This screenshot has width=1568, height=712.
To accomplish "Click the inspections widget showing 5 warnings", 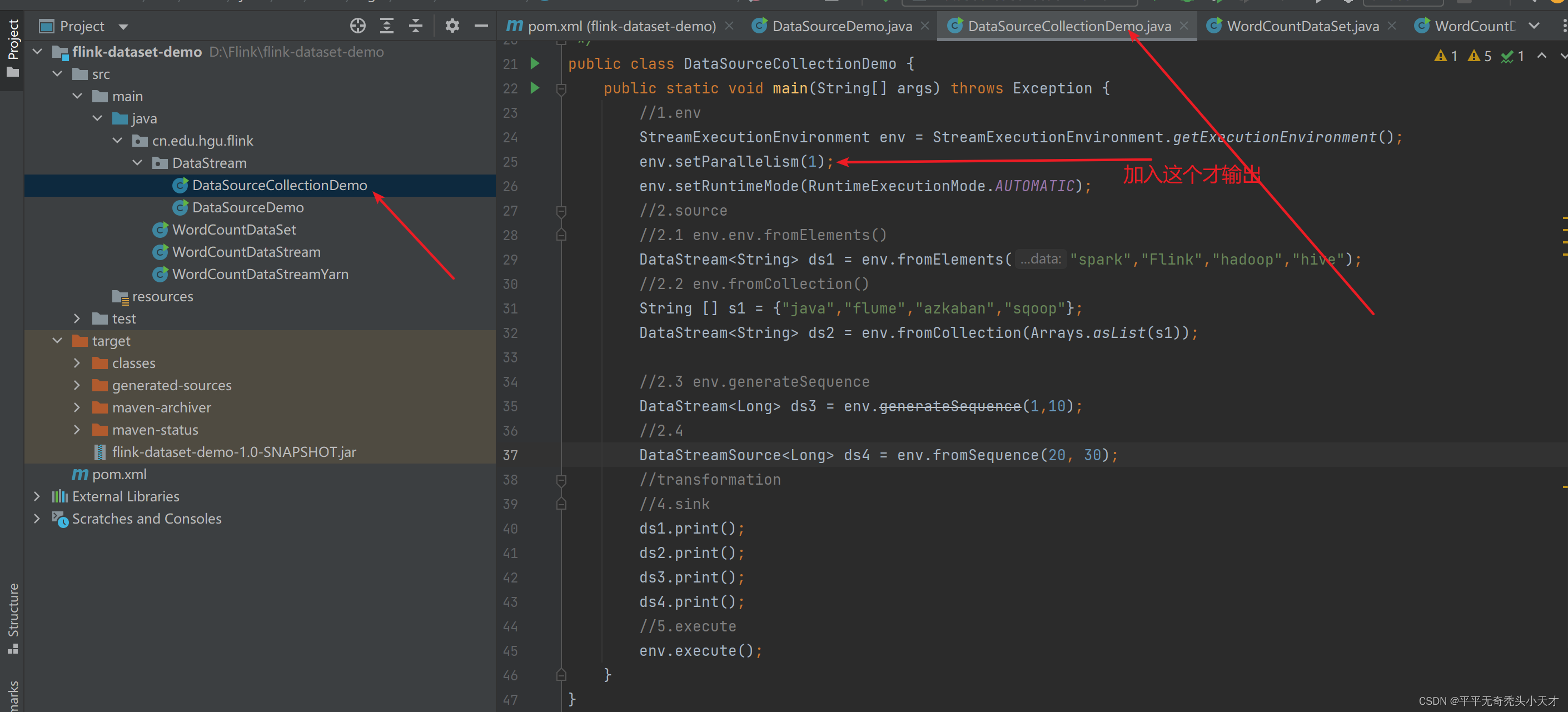I will pyautogui.click(x=1480, y=56).
